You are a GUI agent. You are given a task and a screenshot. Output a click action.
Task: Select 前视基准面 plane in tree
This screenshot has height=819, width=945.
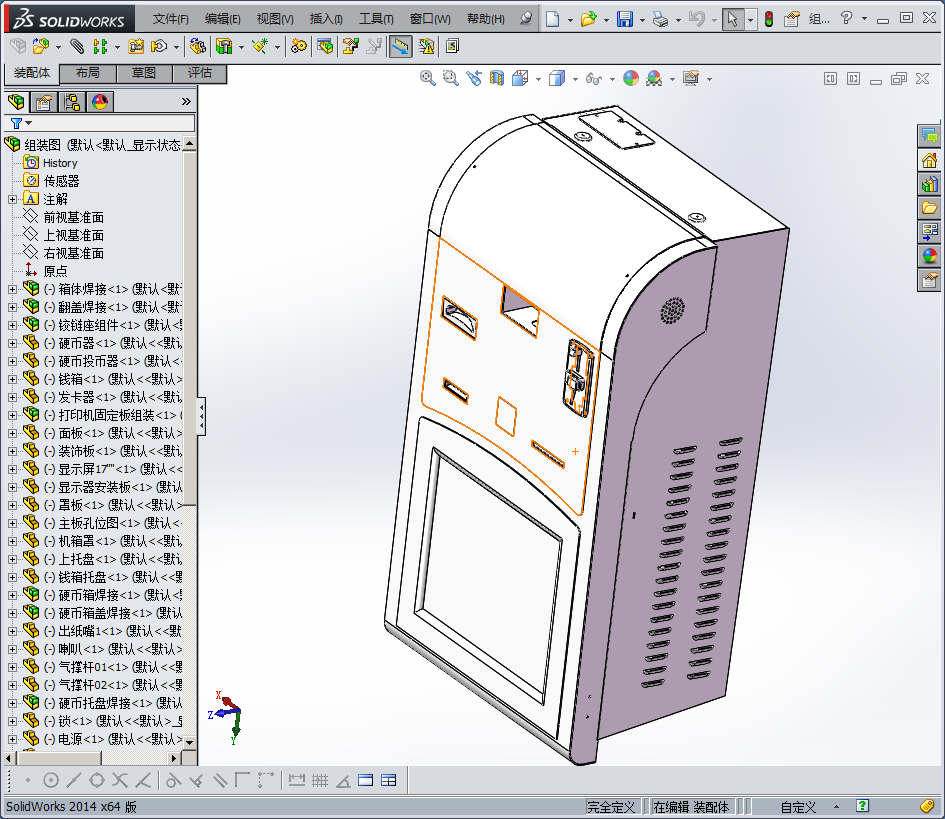[x=74, y=217]
